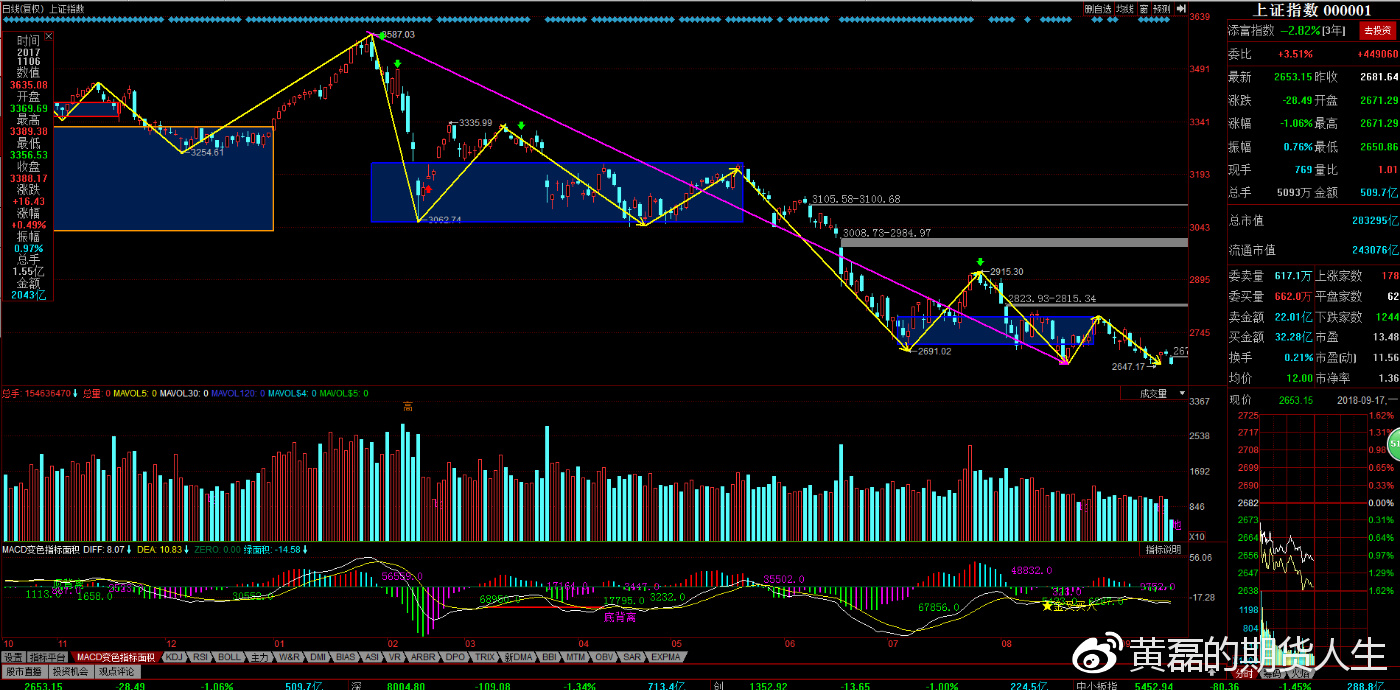Click the 3335.99 price label

click(474, 123)
